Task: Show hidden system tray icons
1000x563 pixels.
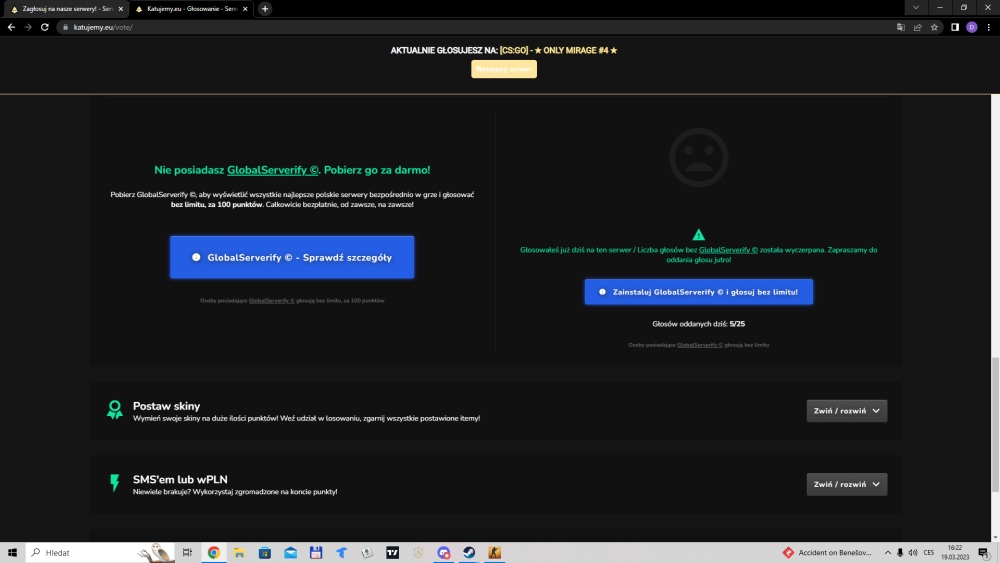Action: [x=887, y=553]
